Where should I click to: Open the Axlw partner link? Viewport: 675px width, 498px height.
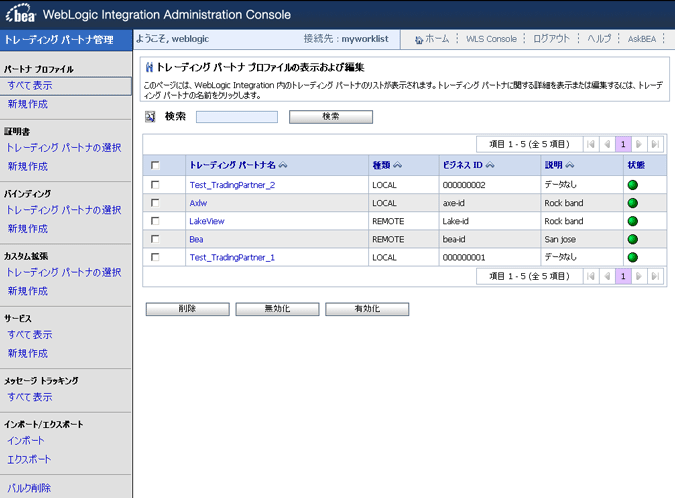click(198, 203)
